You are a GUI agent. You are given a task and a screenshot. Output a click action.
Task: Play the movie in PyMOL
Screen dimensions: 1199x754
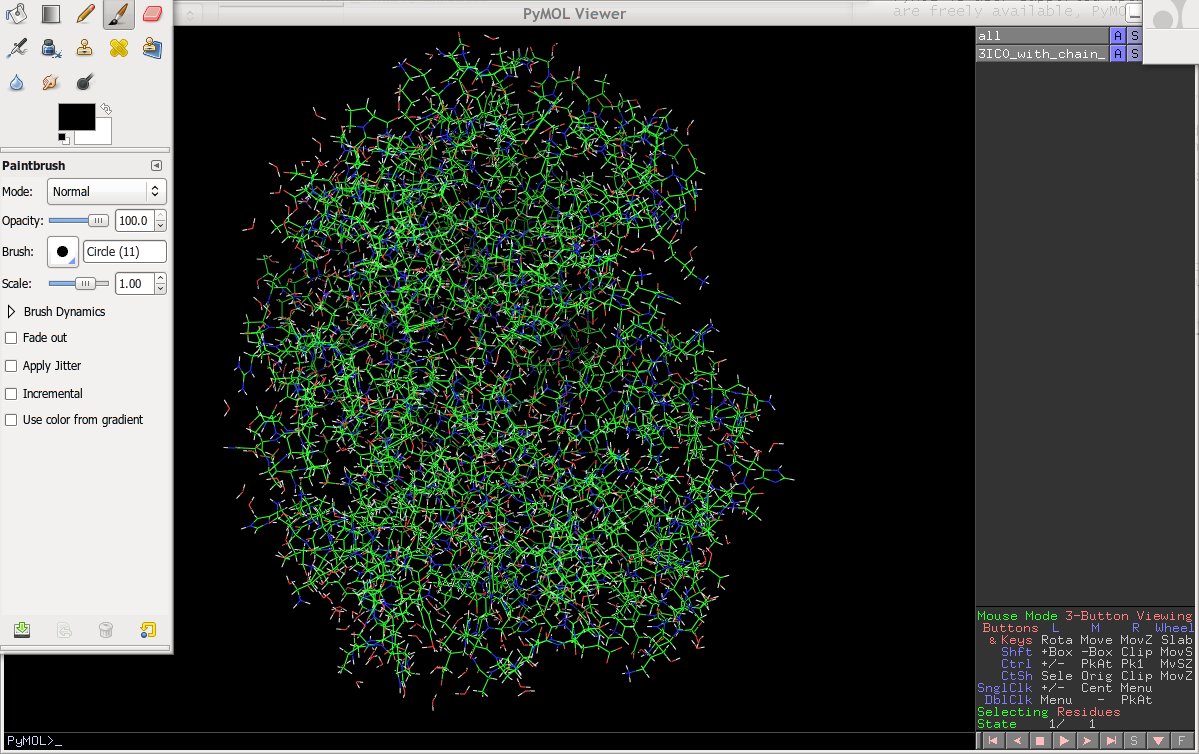click(x=1064, y=740)
